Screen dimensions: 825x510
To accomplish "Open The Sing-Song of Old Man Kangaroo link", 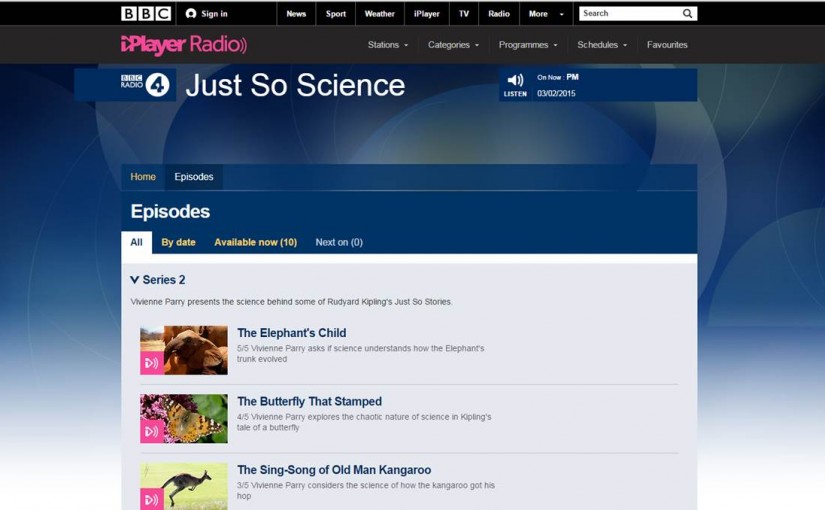I will [334, 469].
